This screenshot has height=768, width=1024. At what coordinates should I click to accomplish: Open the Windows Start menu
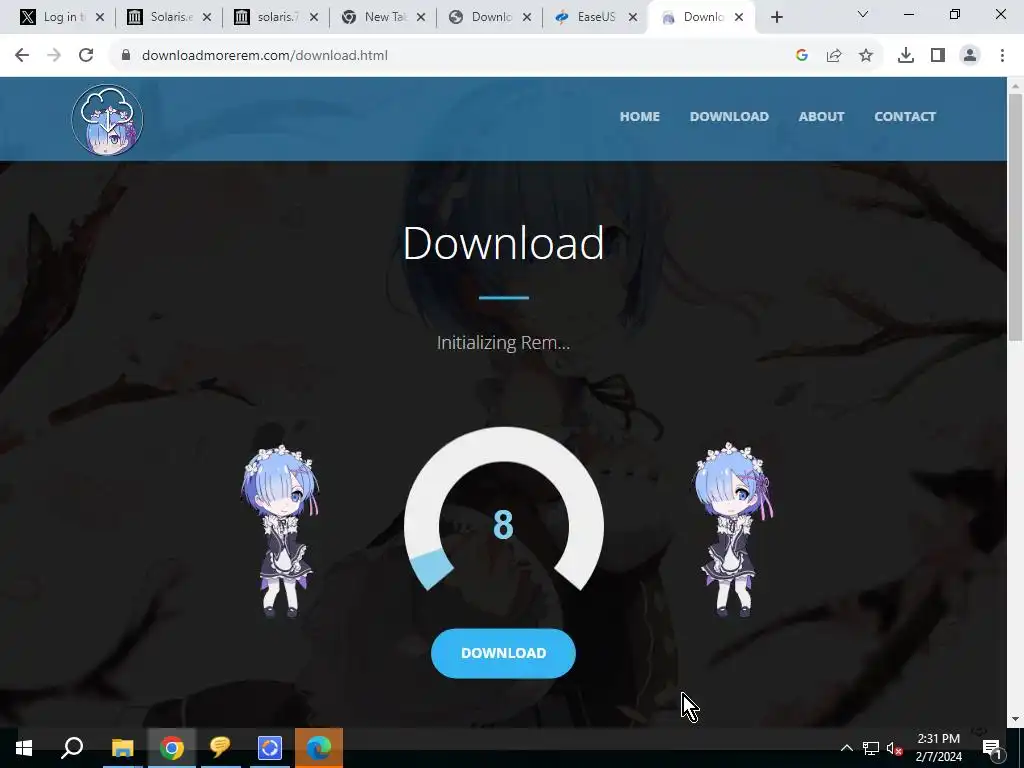24,748
